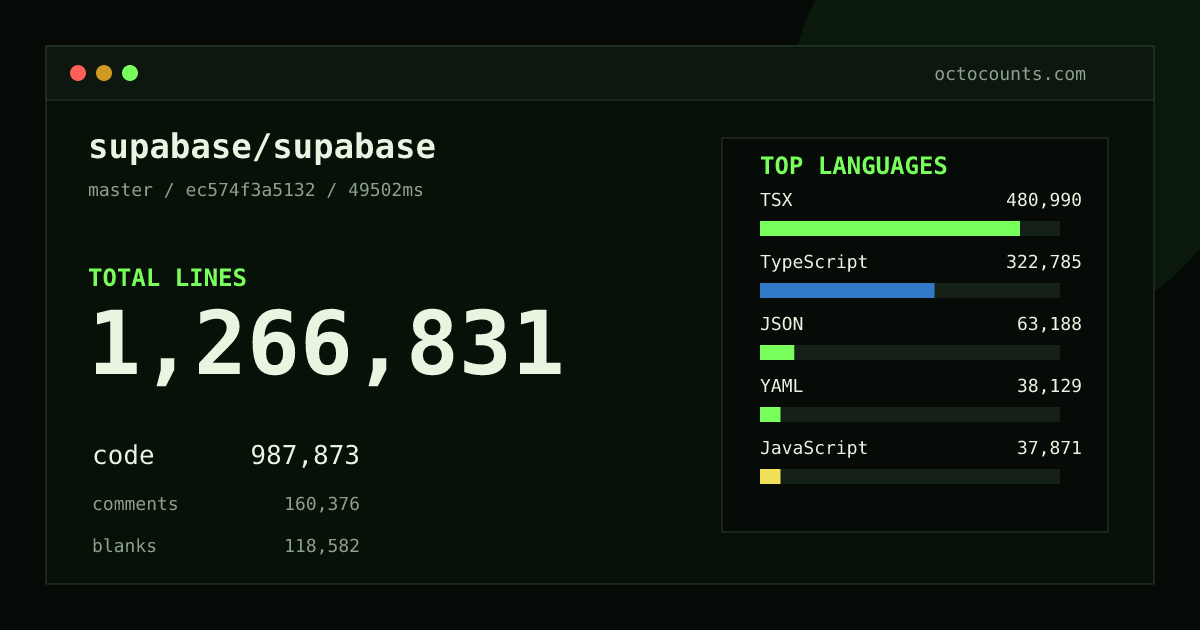Click the blanks row label
Viewport: 1200px width, 630px height.
(124, 546)
